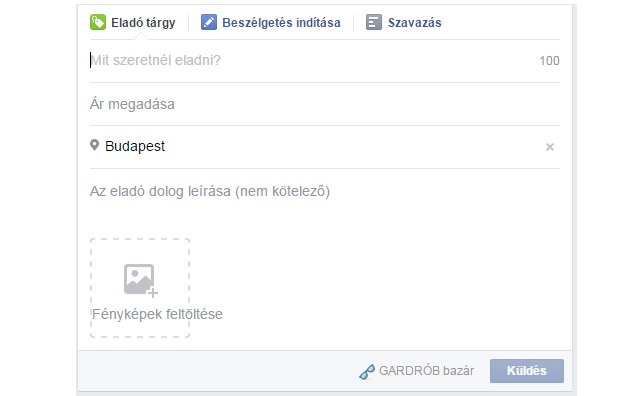Click the blue pencil Beszélgetés indítása icon
Viewport: 644px width, 396px height.
209,22
